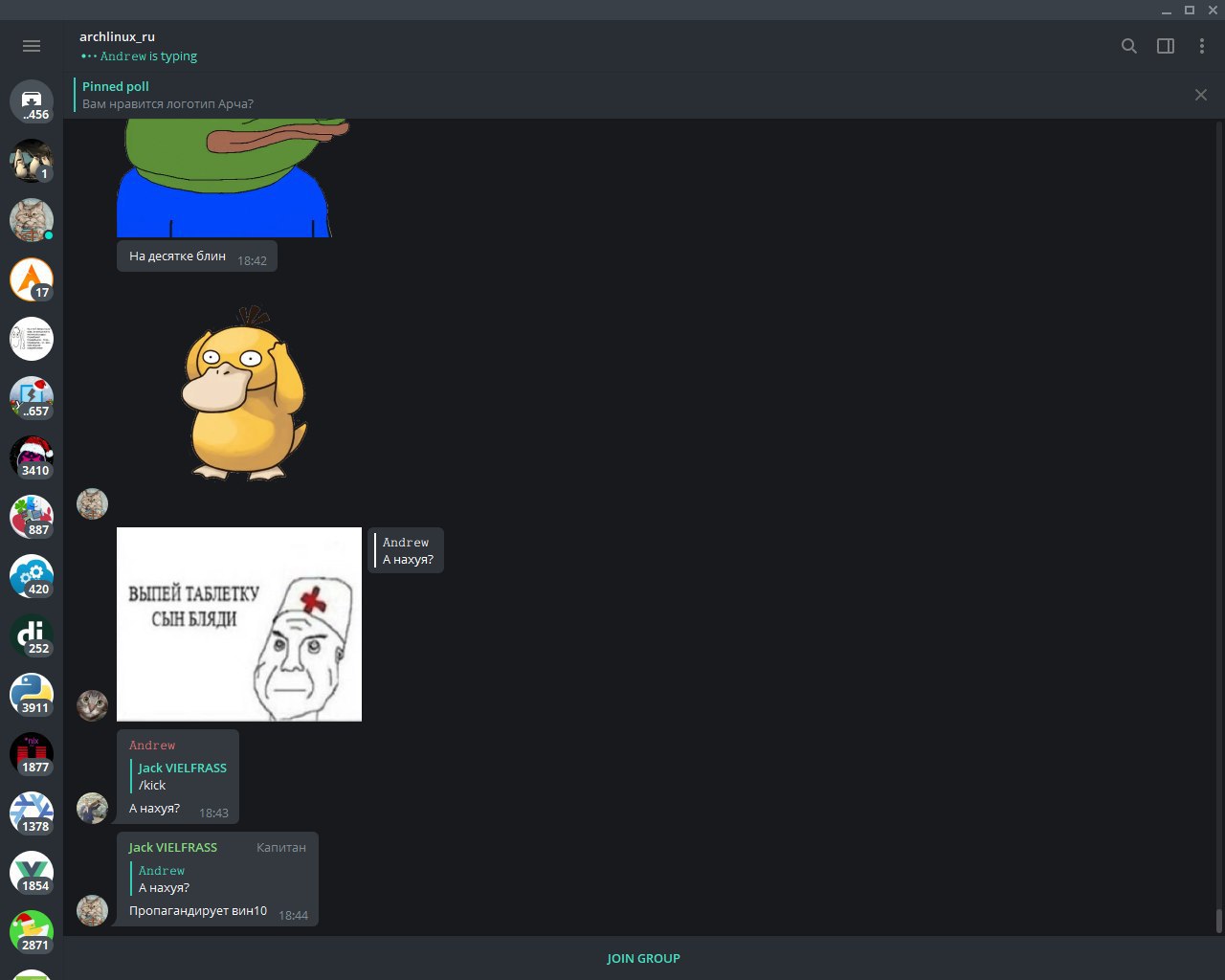Open the *nix chat with badge 1877

32,754
